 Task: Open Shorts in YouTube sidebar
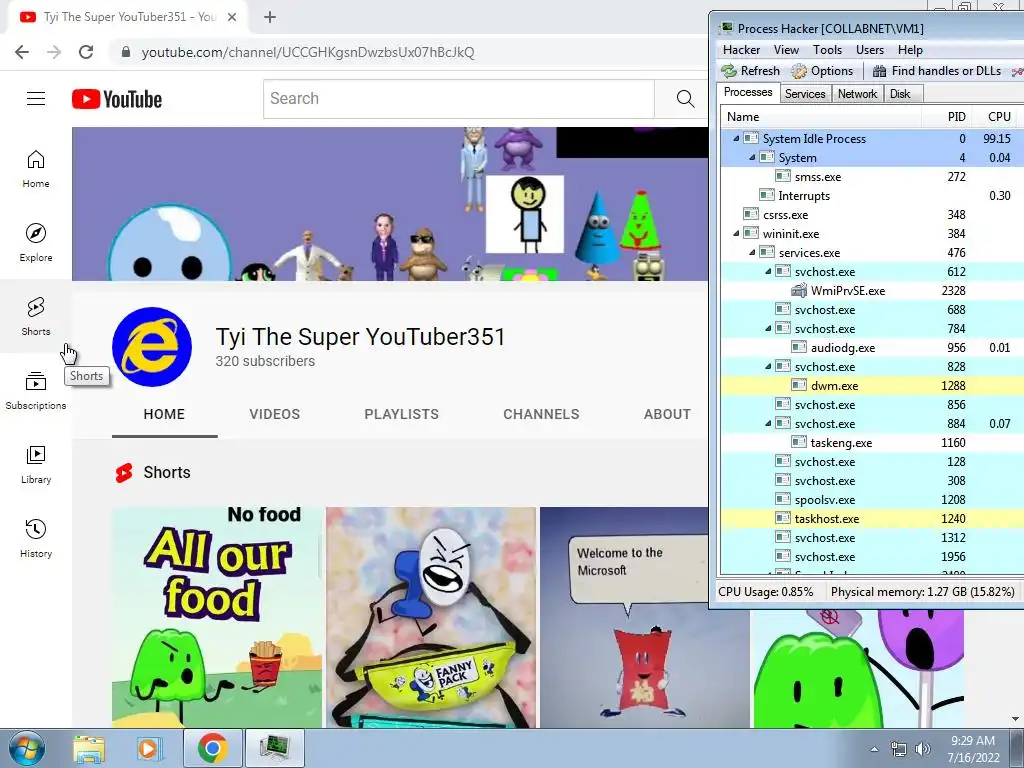tap(36, 317)
